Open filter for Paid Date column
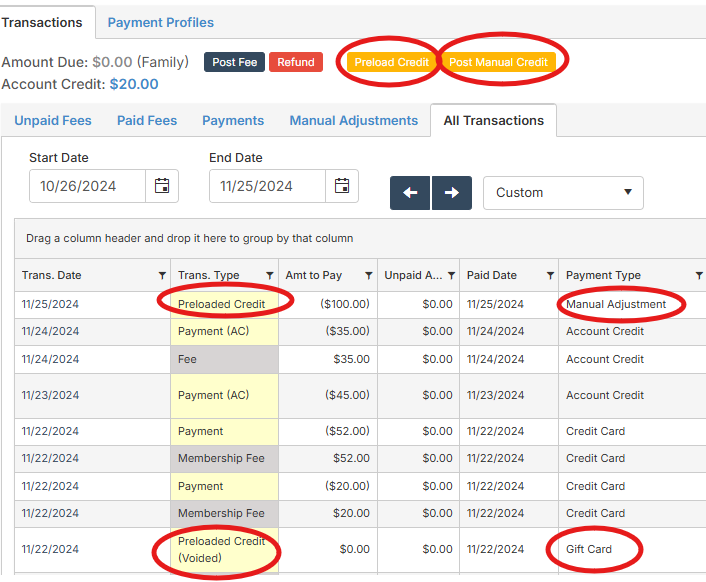This screenshot has width=706, height=582. click(x=550, y=276)
